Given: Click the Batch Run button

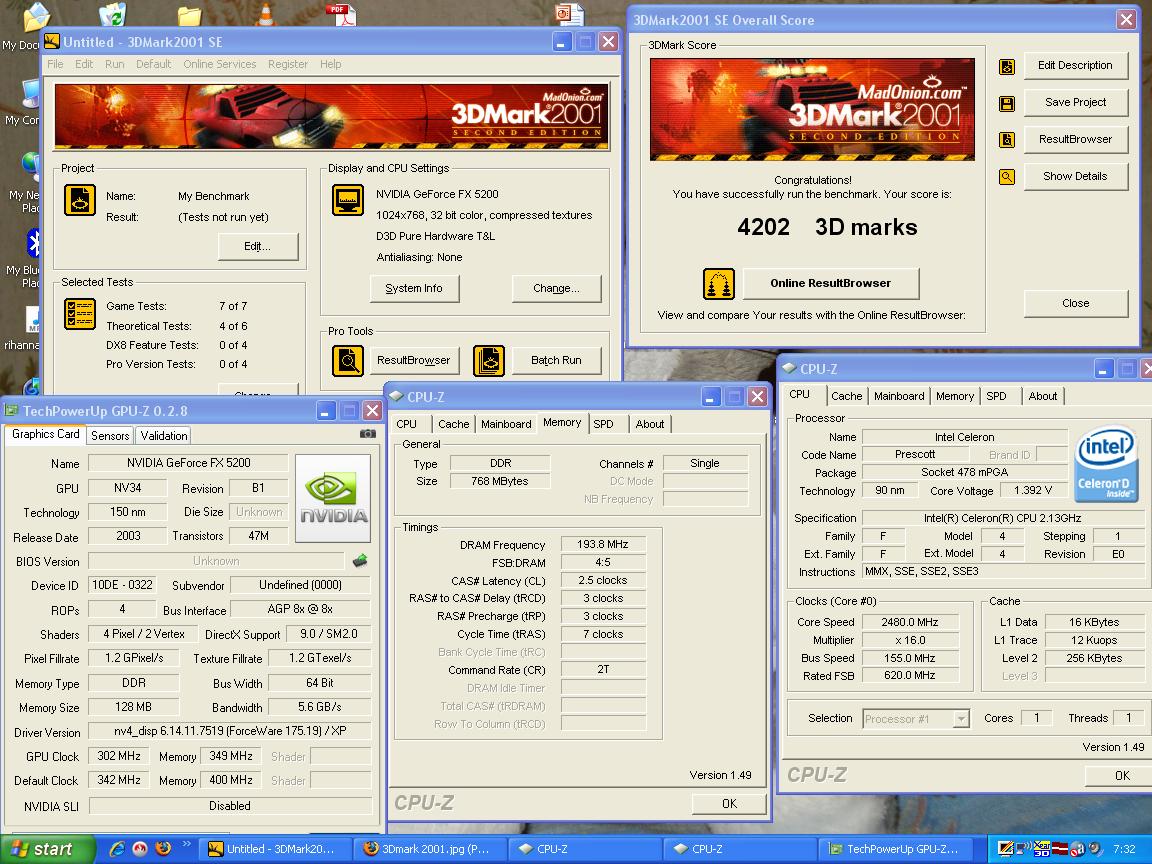Looking at the screenshot, I should pyautogui.click(x=556, y=361).
